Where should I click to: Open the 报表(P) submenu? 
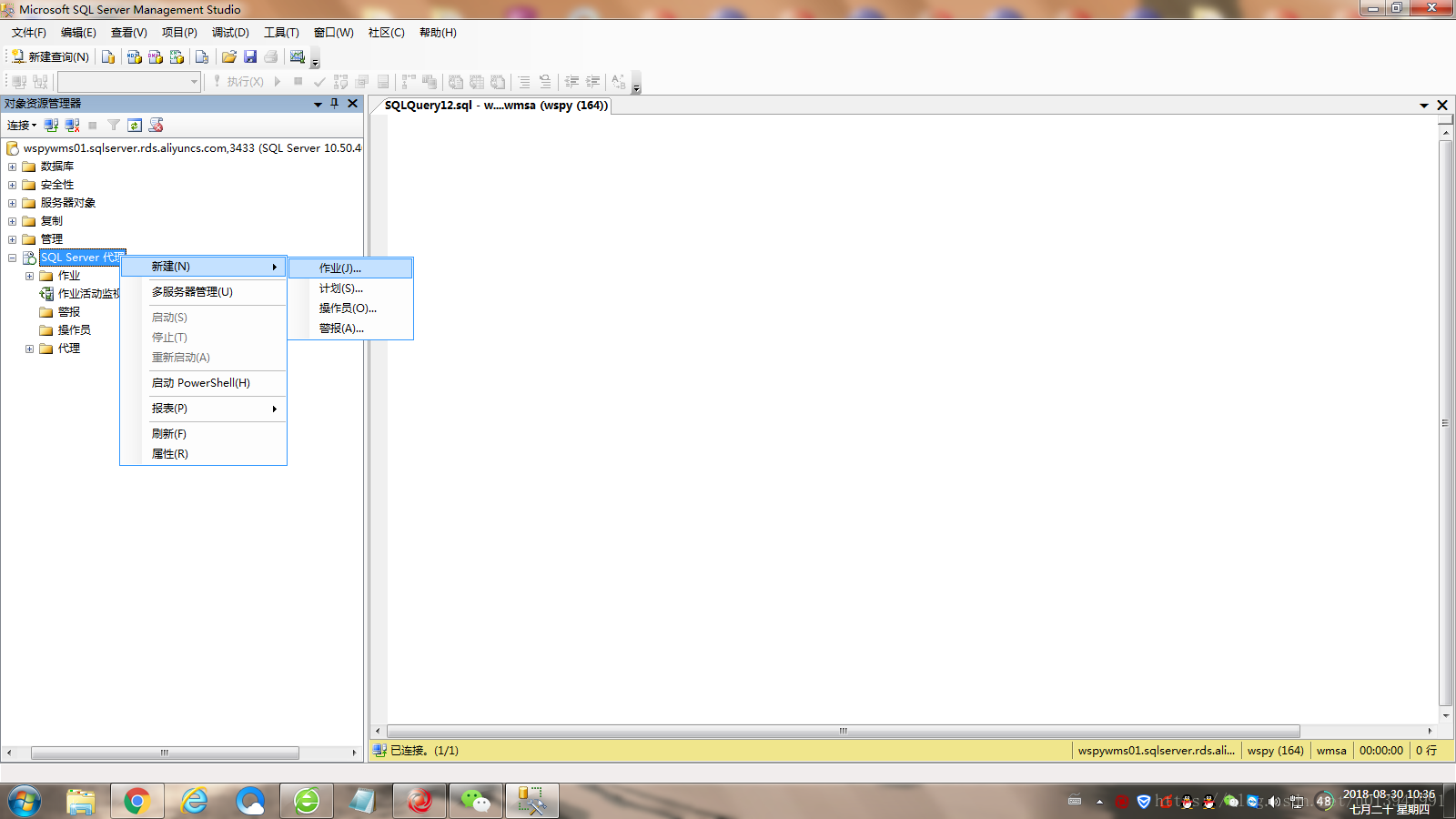pyautogui.click(x=204, y=409)
